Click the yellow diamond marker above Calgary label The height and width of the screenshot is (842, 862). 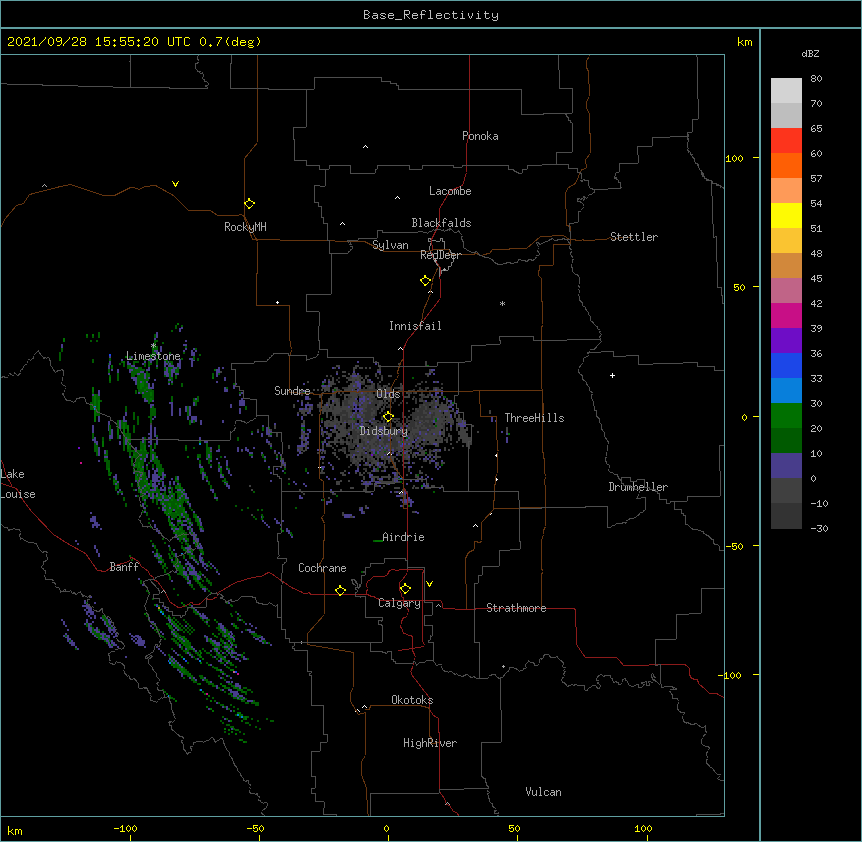click(405, 589)
